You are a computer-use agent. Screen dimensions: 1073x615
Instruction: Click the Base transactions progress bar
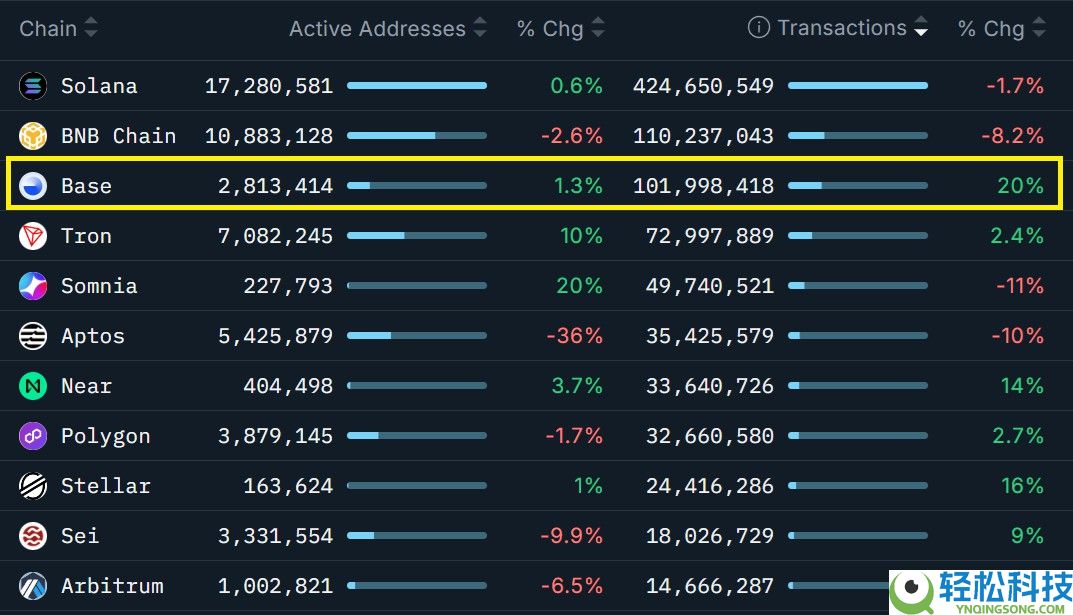(x=858, y=186)
